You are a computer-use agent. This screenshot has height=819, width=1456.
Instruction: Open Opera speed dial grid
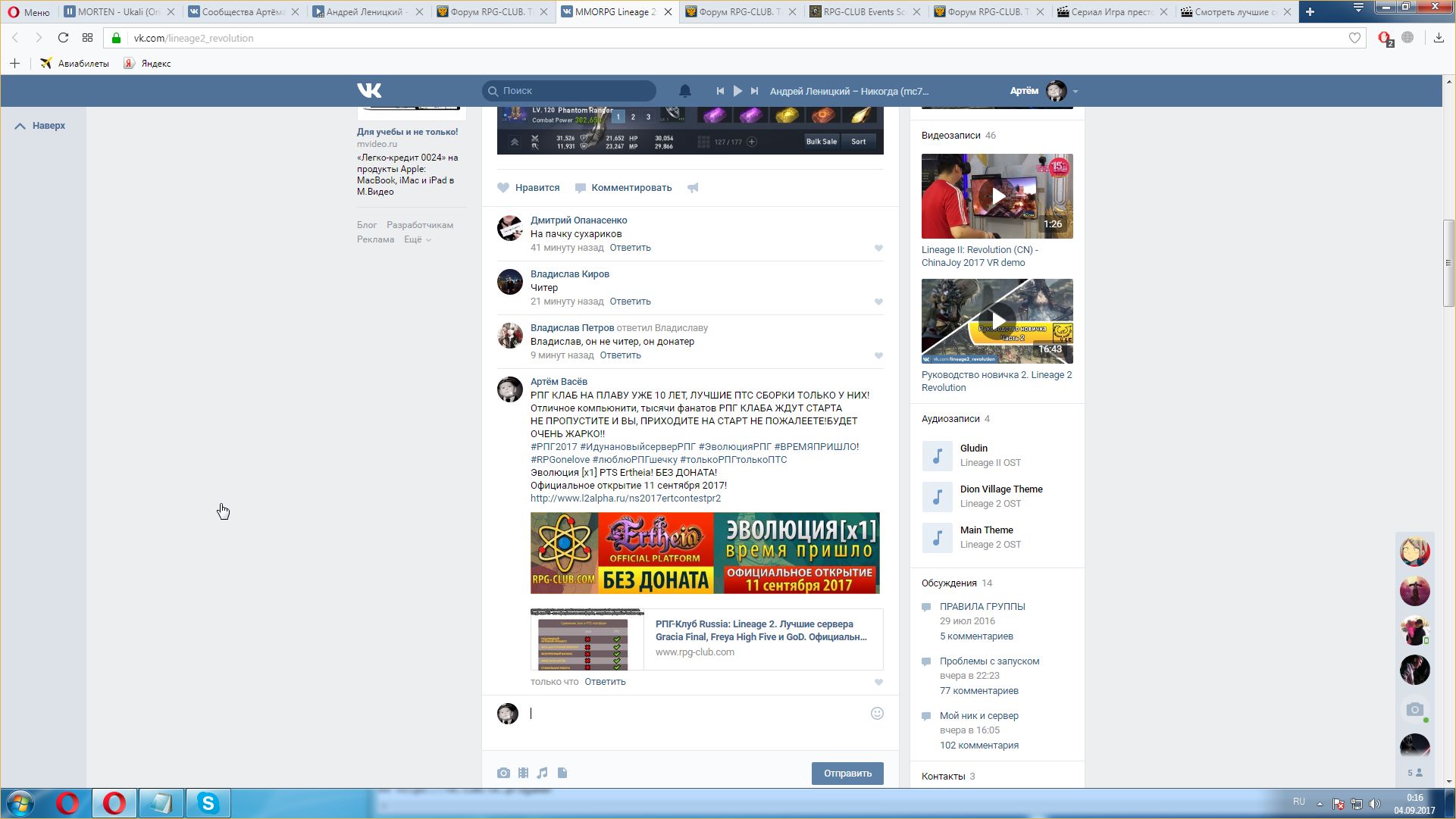(x=87, y=38)
